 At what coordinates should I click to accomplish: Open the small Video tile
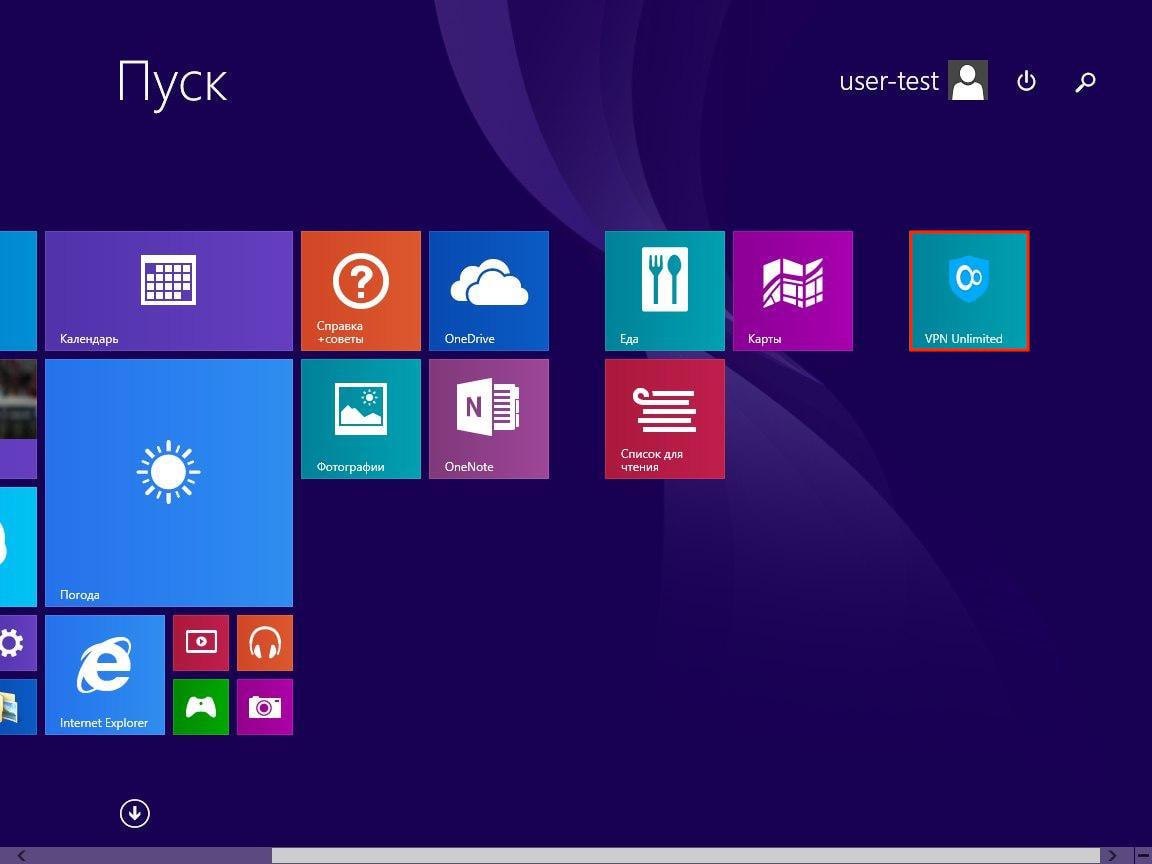[200, 643]
